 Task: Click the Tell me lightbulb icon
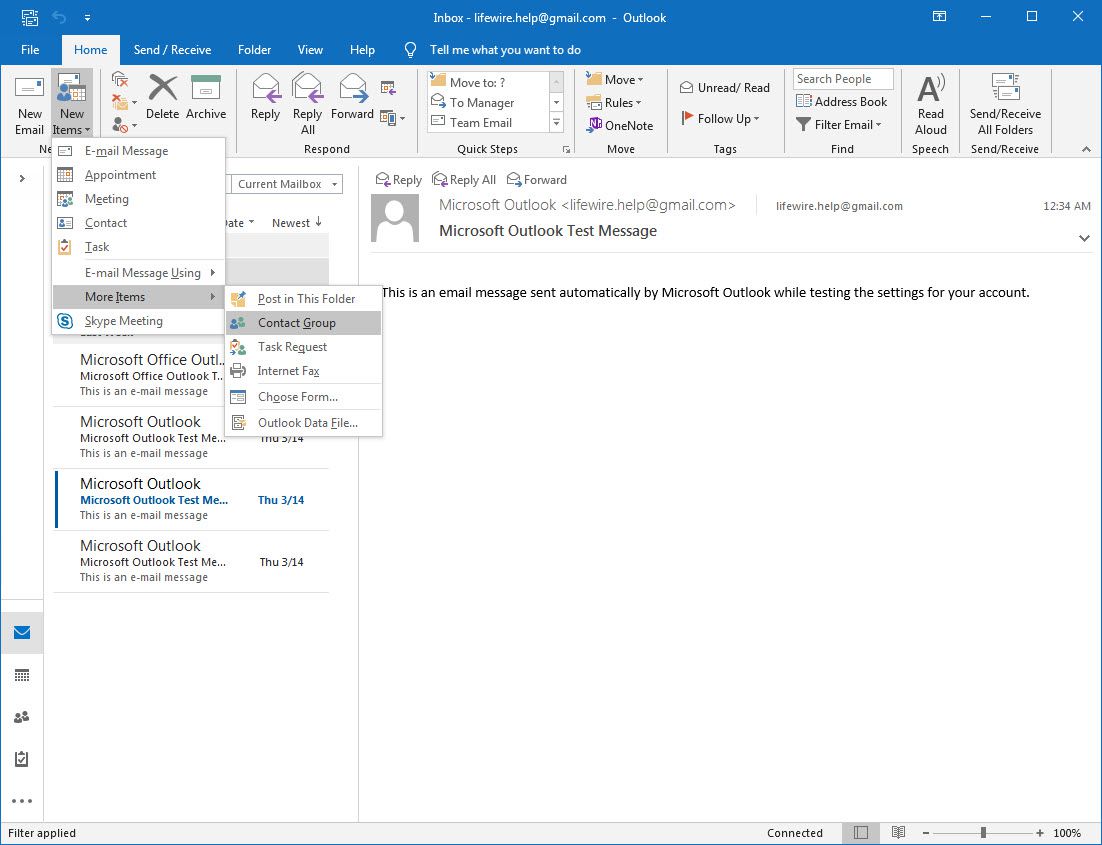[x=410, y=50]
